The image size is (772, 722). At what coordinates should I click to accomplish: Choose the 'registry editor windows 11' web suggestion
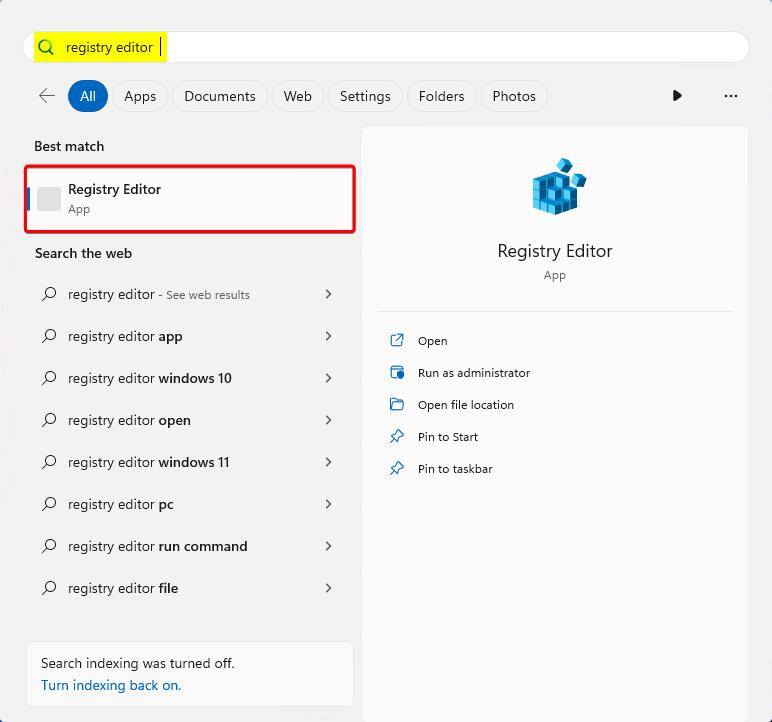pos(148,462)
